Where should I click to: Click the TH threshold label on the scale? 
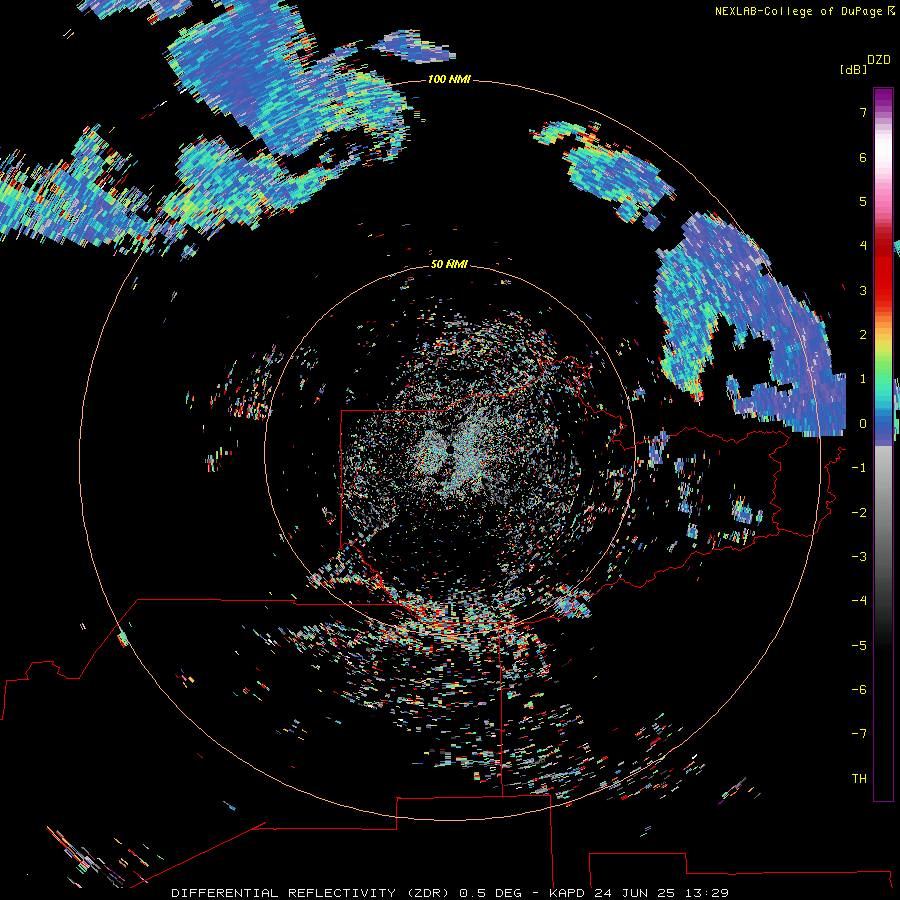[859, 779]
